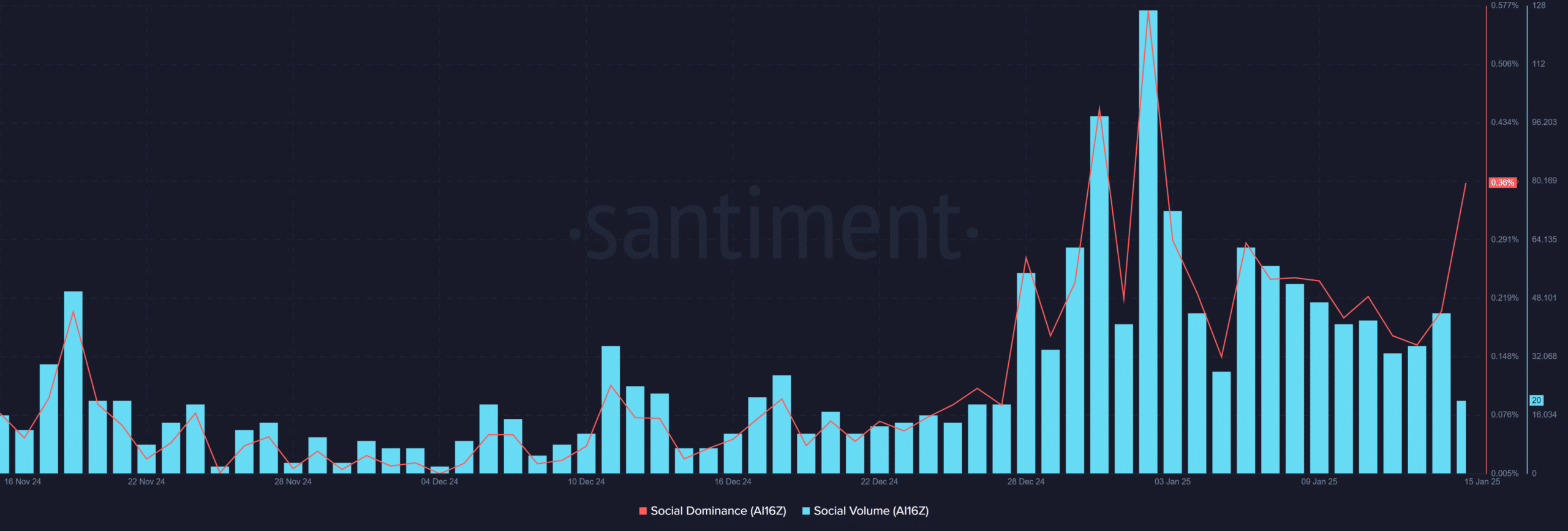Select the 09 Jan 25 date label

tap(1319, 481)
